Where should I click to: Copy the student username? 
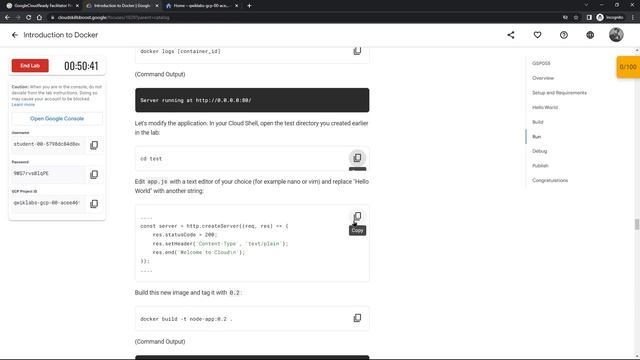pyautogui.click(x=94, y=145)
